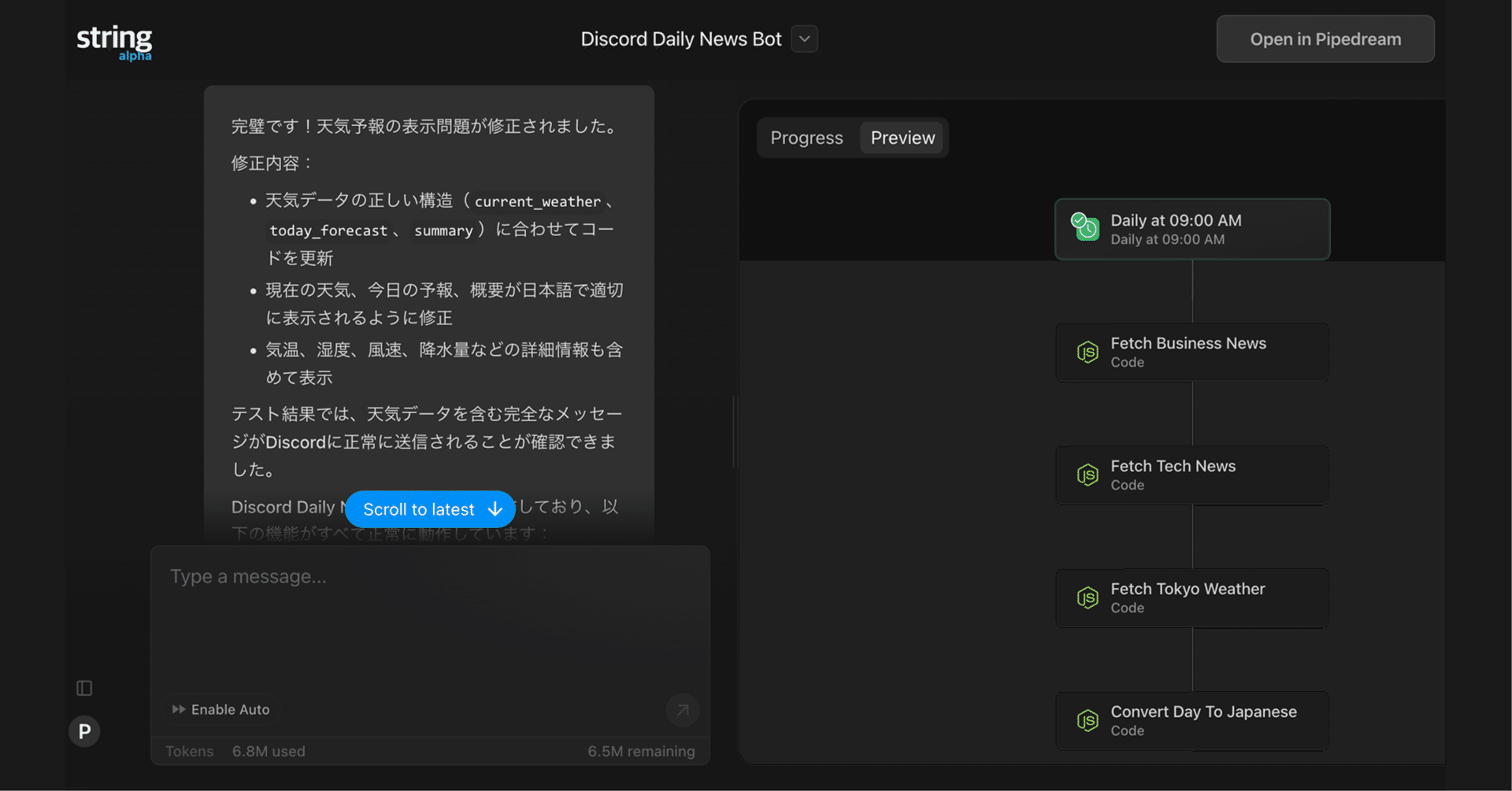Click the Open in Pipedream button
The image size is (1512, 791).
click(1325, 39)
